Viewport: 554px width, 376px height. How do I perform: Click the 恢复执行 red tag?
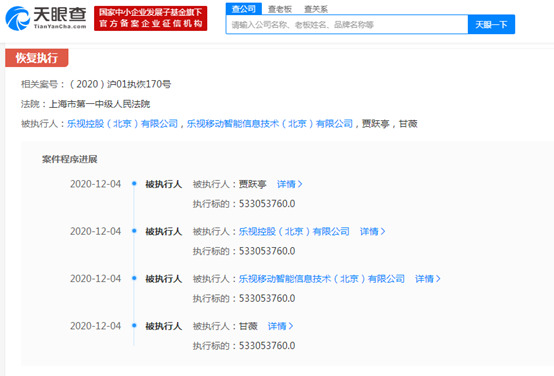[37, 58]
